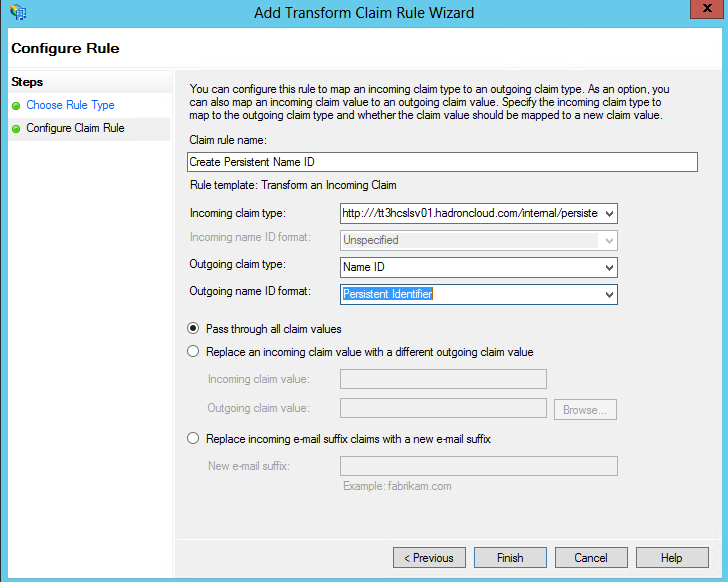Click the Incoming claim type URL text

470,213
